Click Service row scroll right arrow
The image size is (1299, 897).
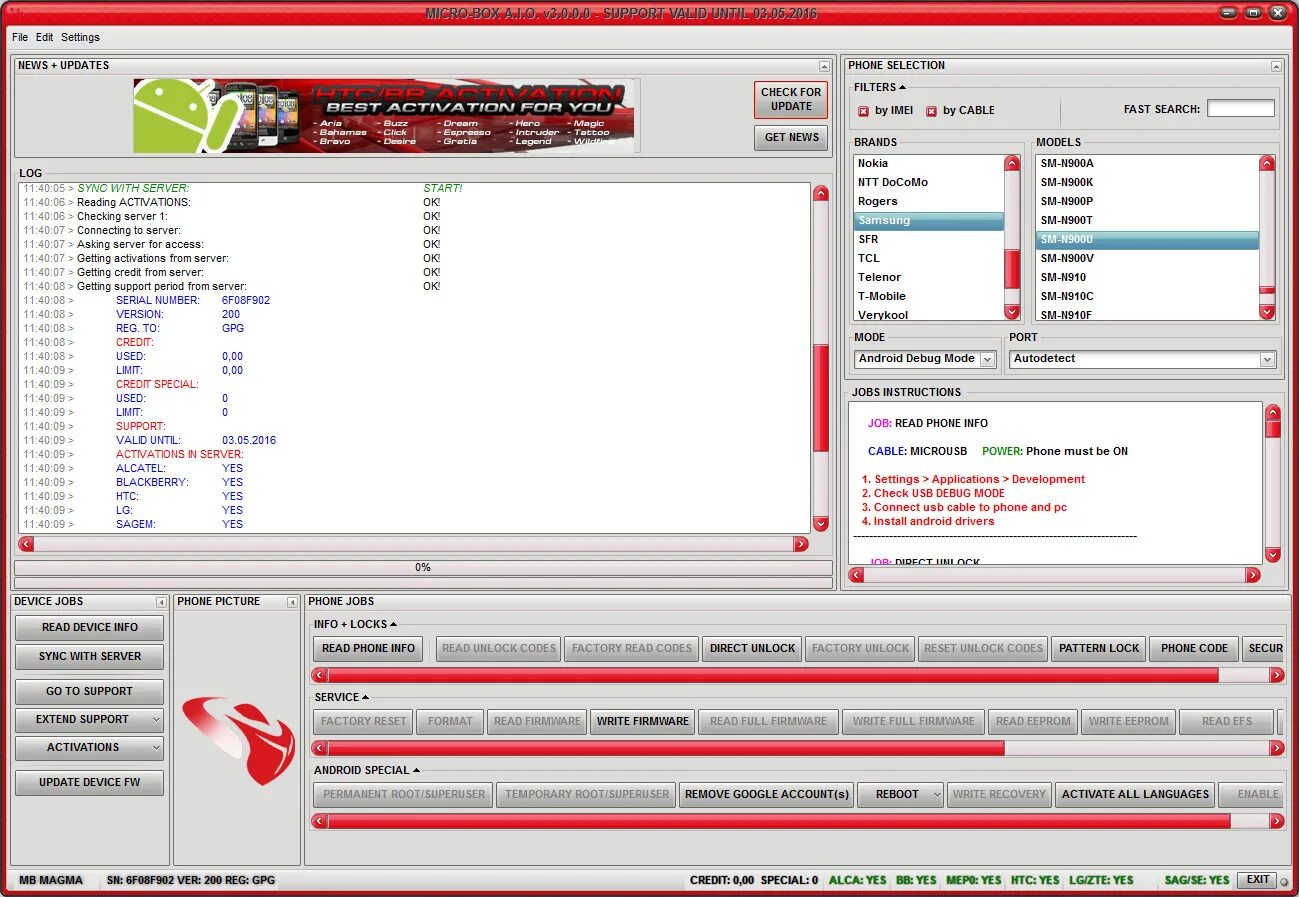[x=1277, y=748]
